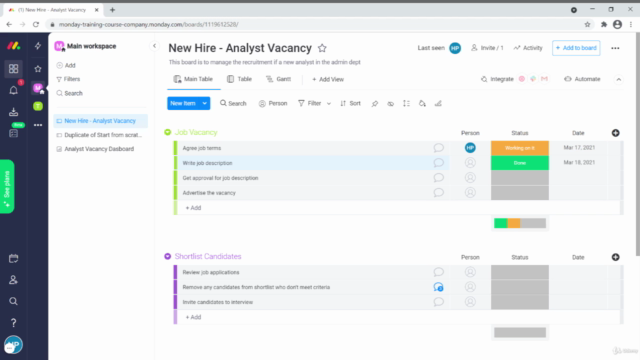Open favorites star in second rail

pos(38,69)
